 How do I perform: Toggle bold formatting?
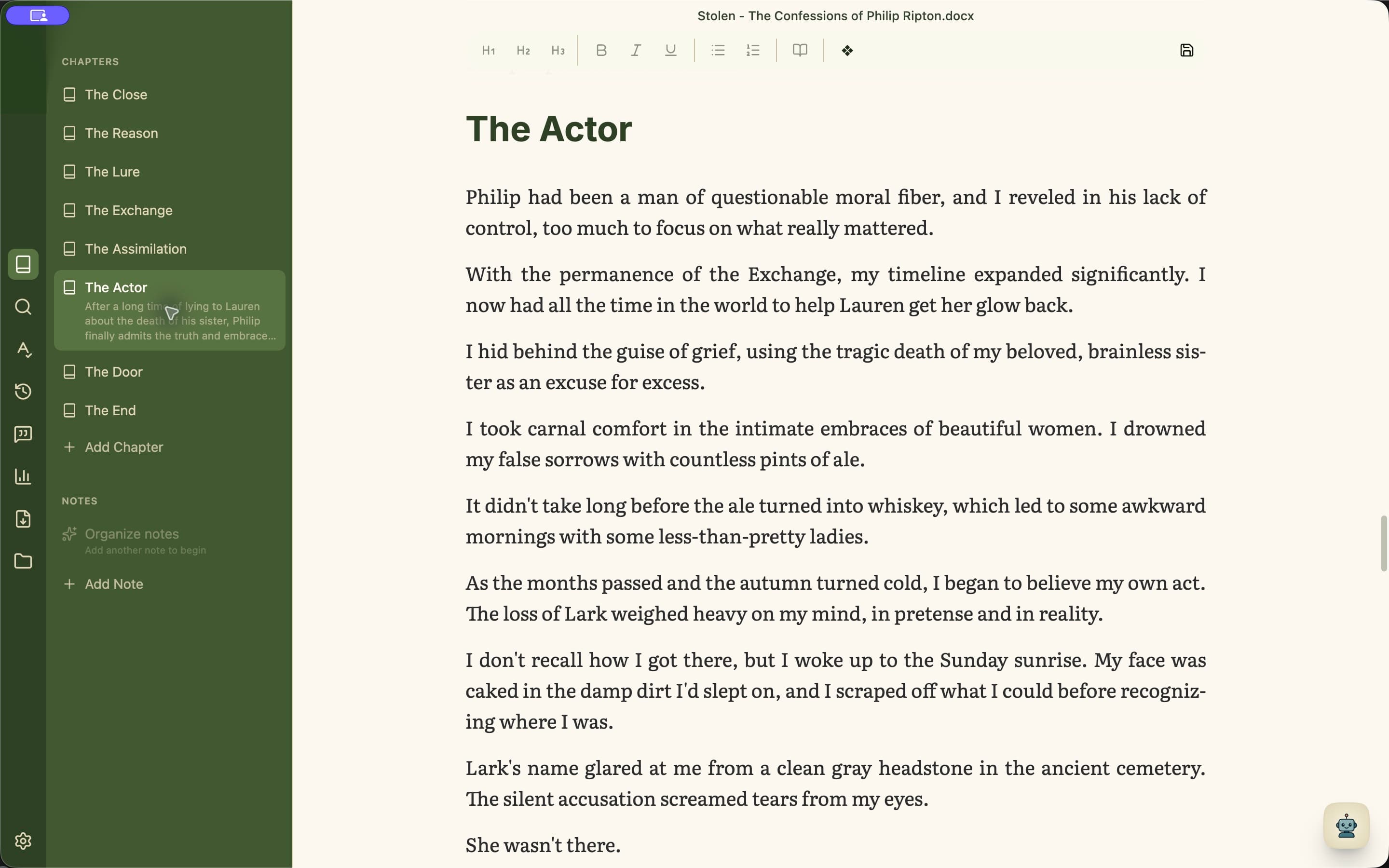coord(601,51)
